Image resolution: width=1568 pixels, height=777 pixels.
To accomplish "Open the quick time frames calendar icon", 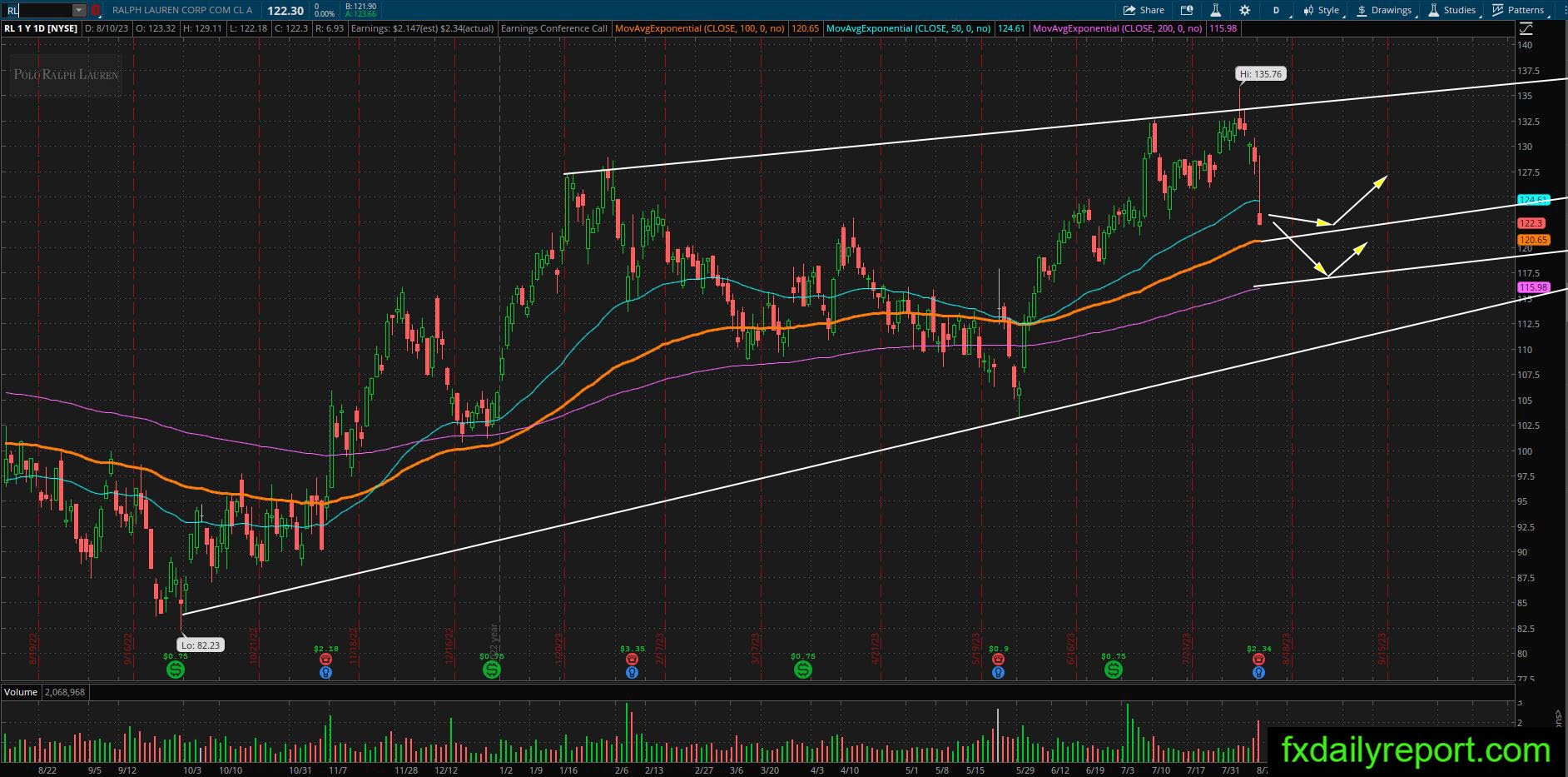I will [1187, 10].
